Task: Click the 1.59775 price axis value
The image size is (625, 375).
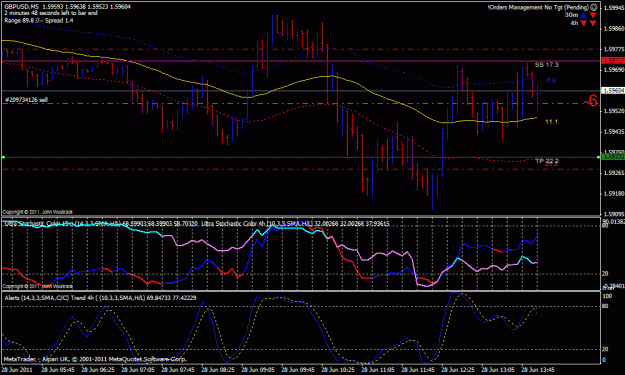Action: (x=614, y=49)
